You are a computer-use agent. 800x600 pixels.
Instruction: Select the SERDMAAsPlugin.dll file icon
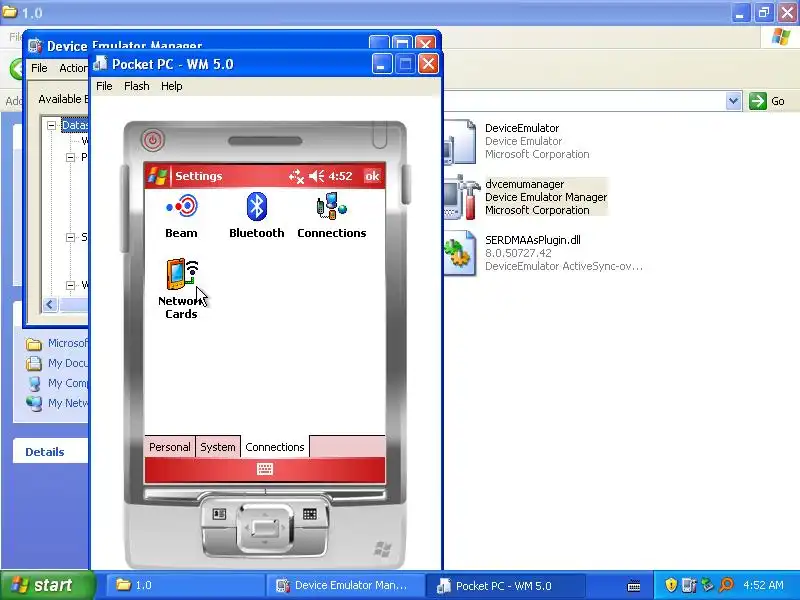[x=460, y=254]
